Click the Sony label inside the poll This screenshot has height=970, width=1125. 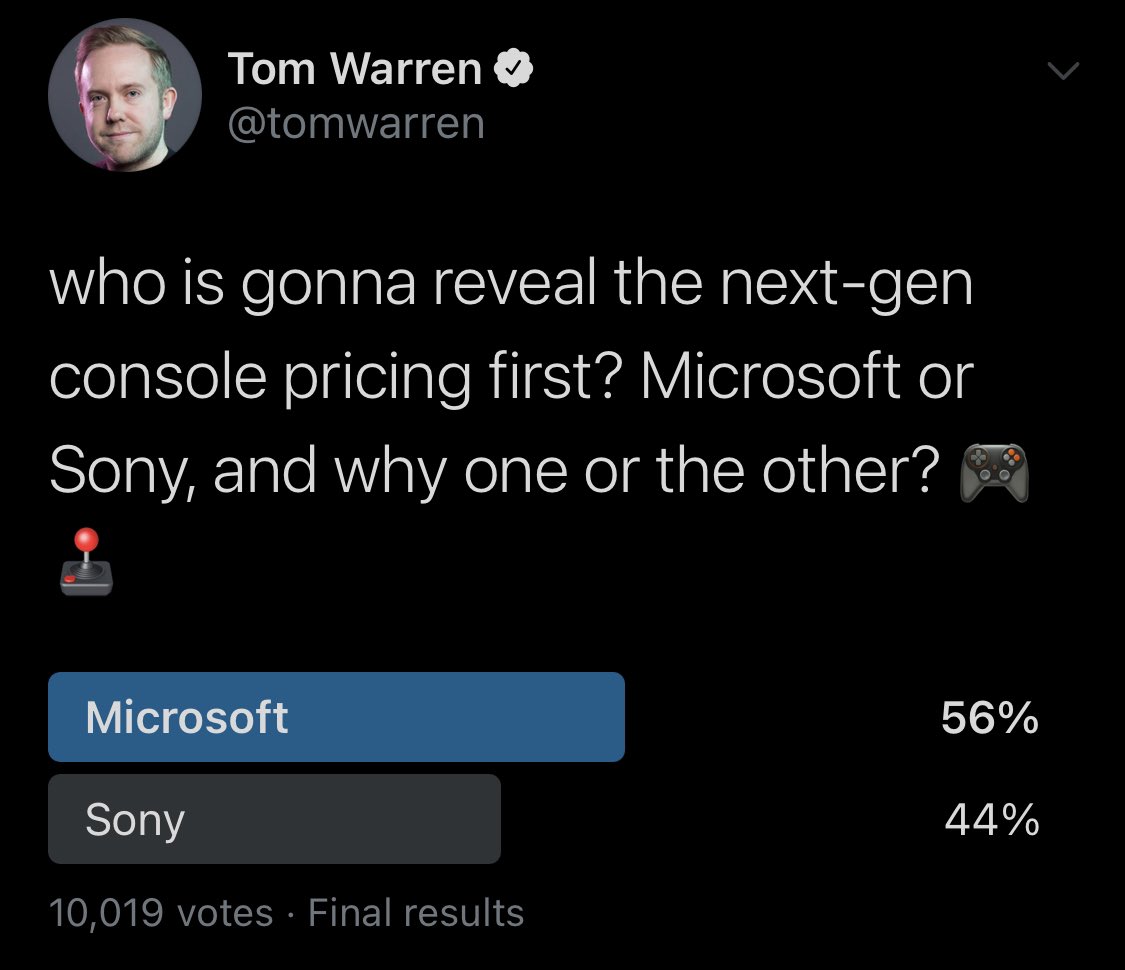click(x=135, y=820)
